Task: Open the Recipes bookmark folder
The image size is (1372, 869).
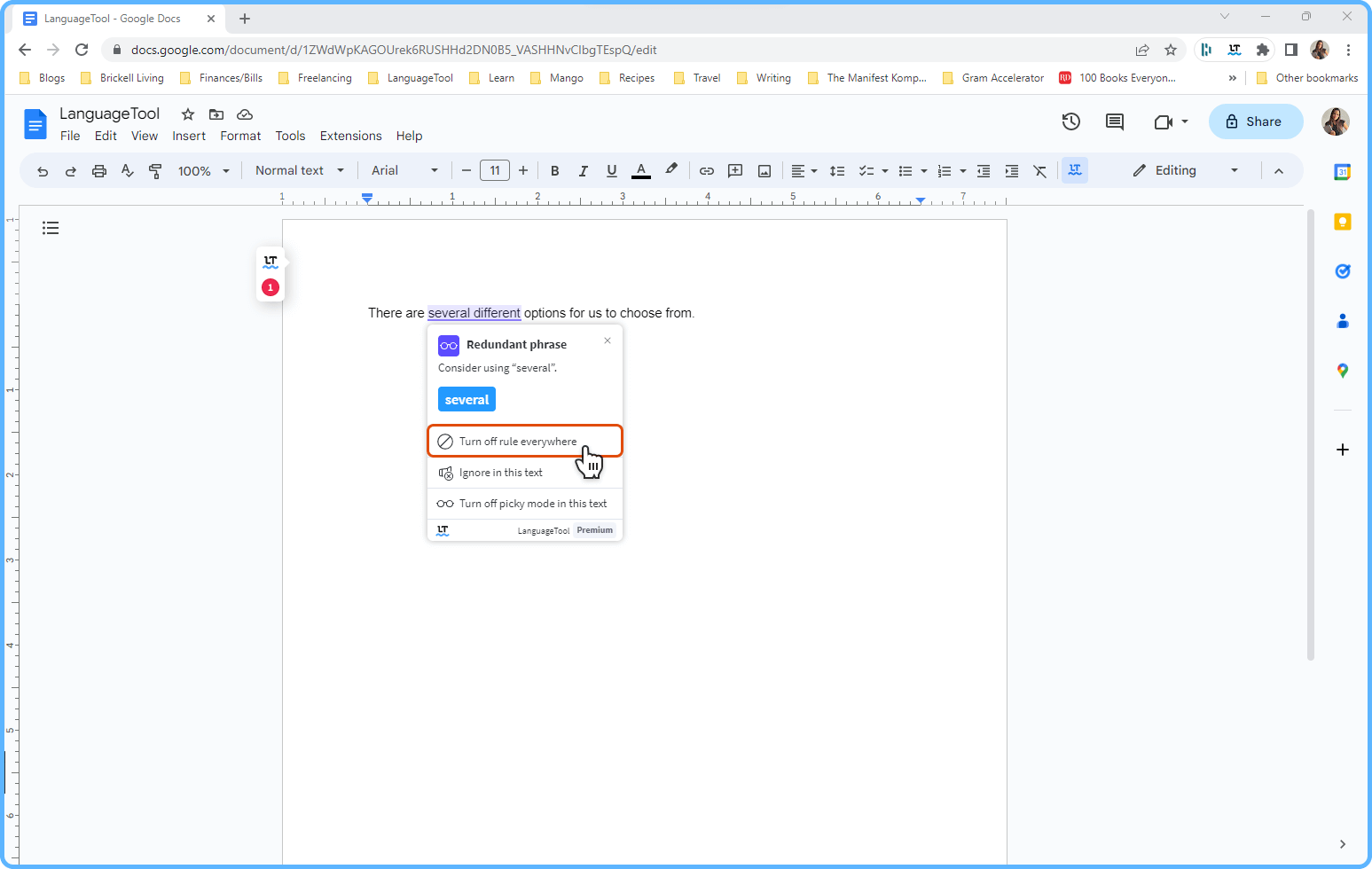Action: tap(627, 78)
